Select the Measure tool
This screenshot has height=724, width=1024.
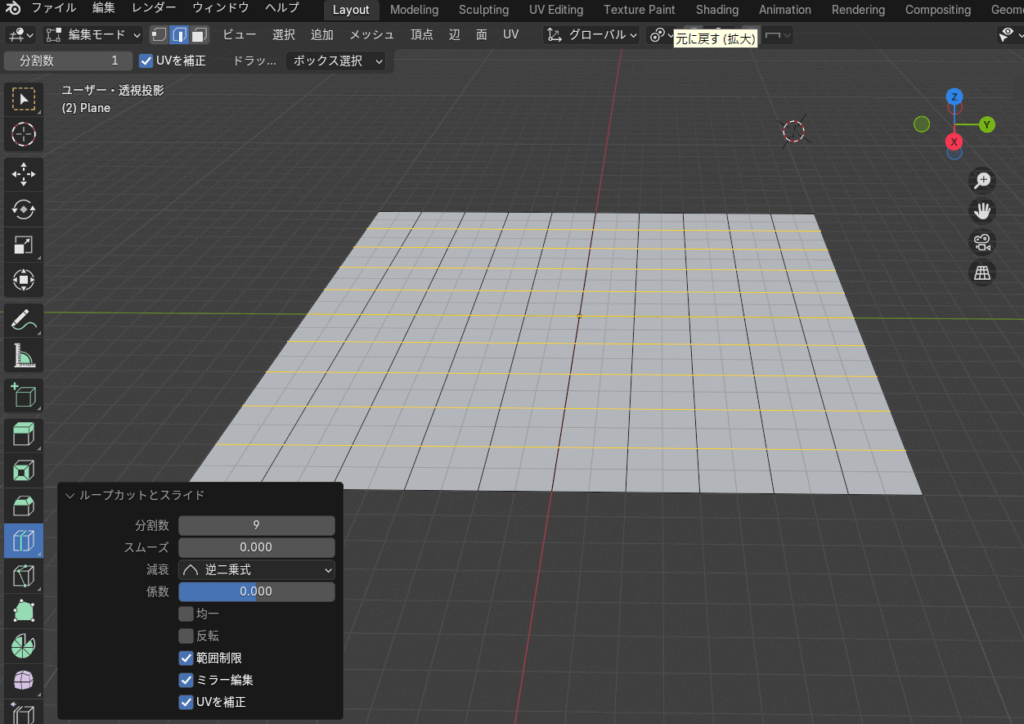(23, 355)
